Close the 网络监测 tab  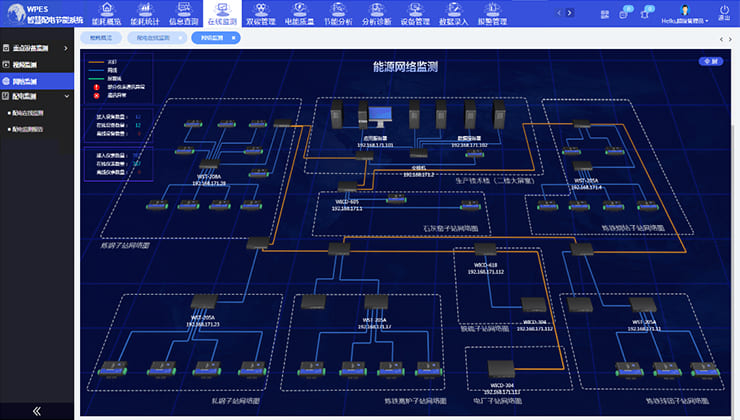233,37
